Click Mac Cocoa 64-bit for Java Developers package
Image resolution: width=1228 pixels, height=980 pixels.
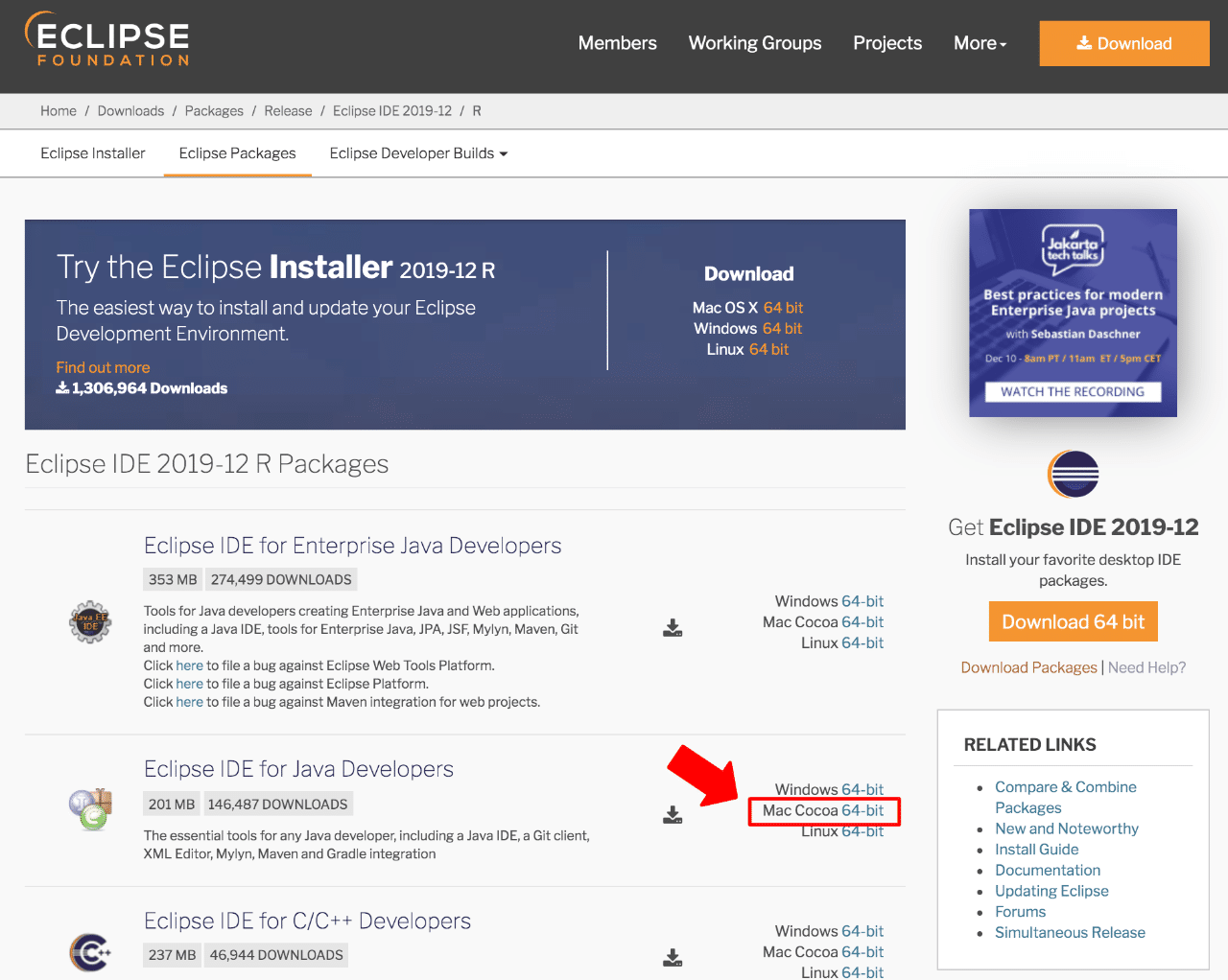tap(862, 811)
